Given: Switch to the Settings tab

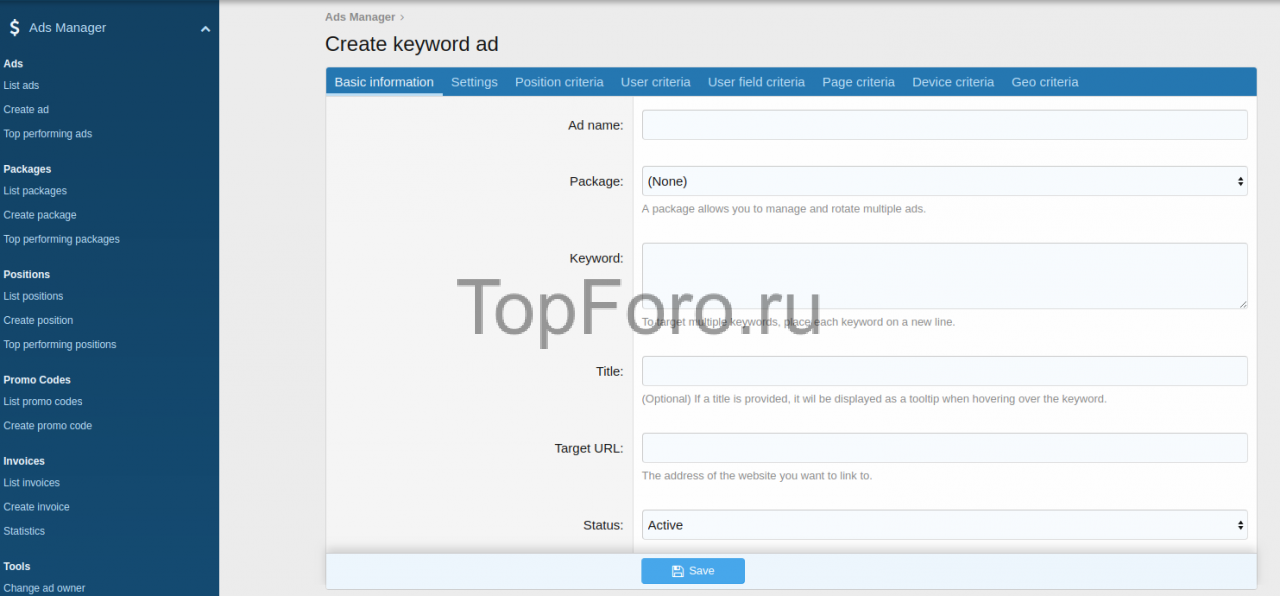Looking at the screenshot, I should [474, 82].
